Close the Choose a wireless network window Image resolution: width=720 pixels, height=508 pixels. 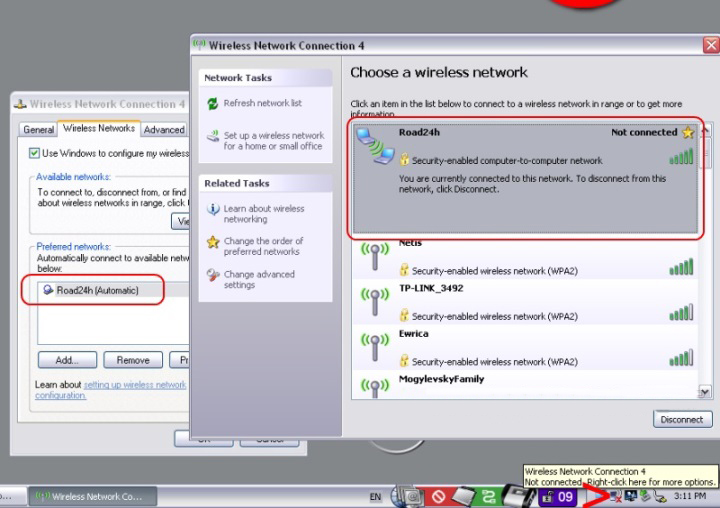(x=711, y=45)
